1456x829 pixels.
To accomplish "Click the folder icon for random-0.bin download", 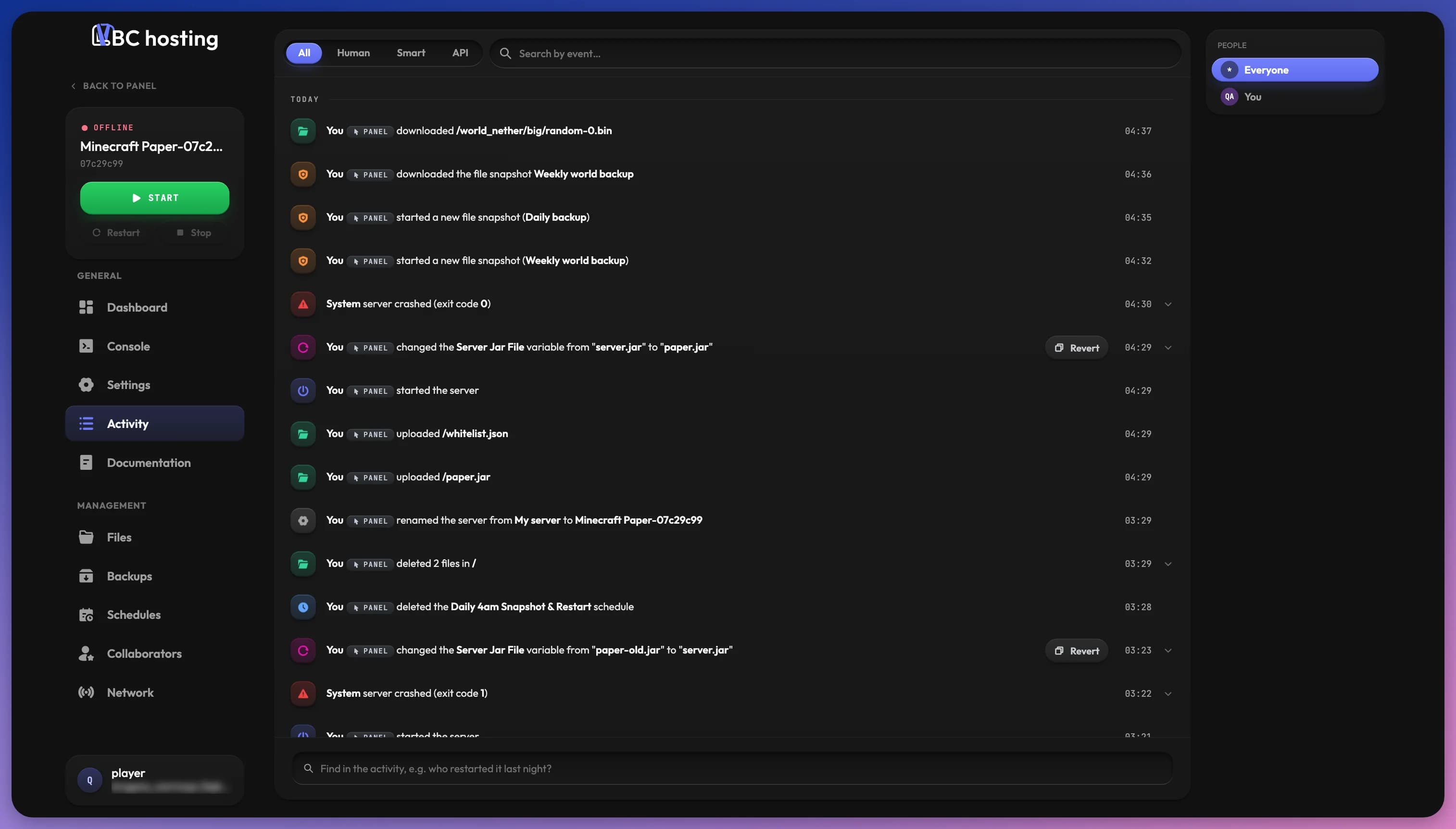I will click(303, 131).
